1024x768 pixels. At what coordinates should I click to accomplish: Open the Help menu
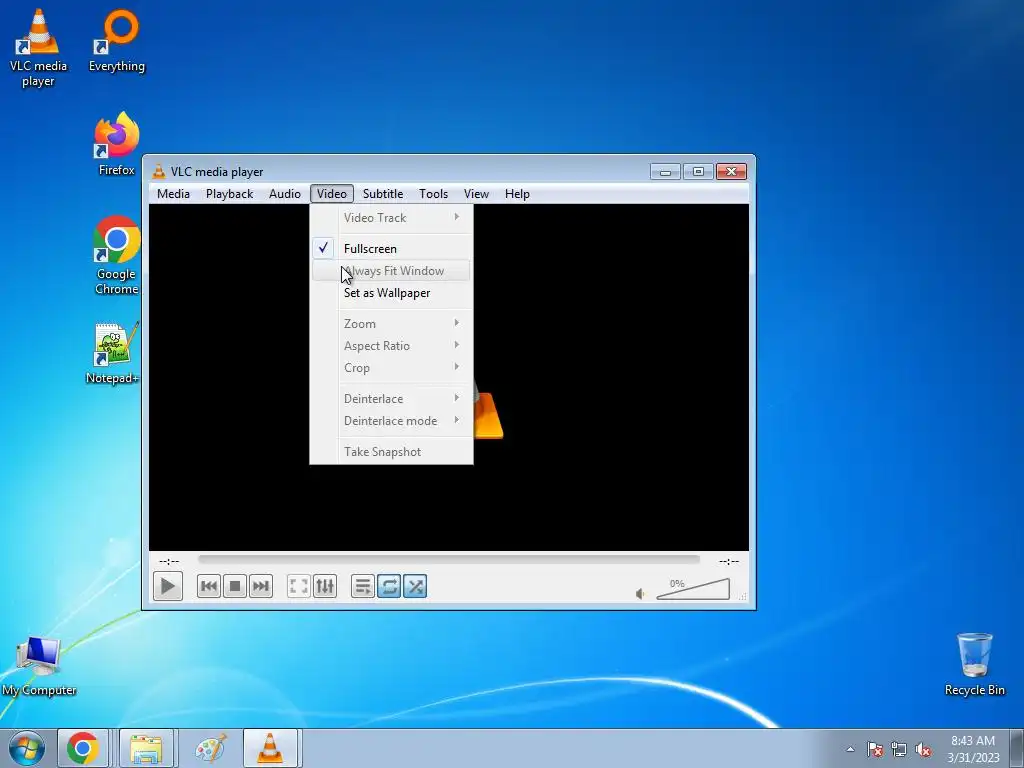click(x=517, y=194)
